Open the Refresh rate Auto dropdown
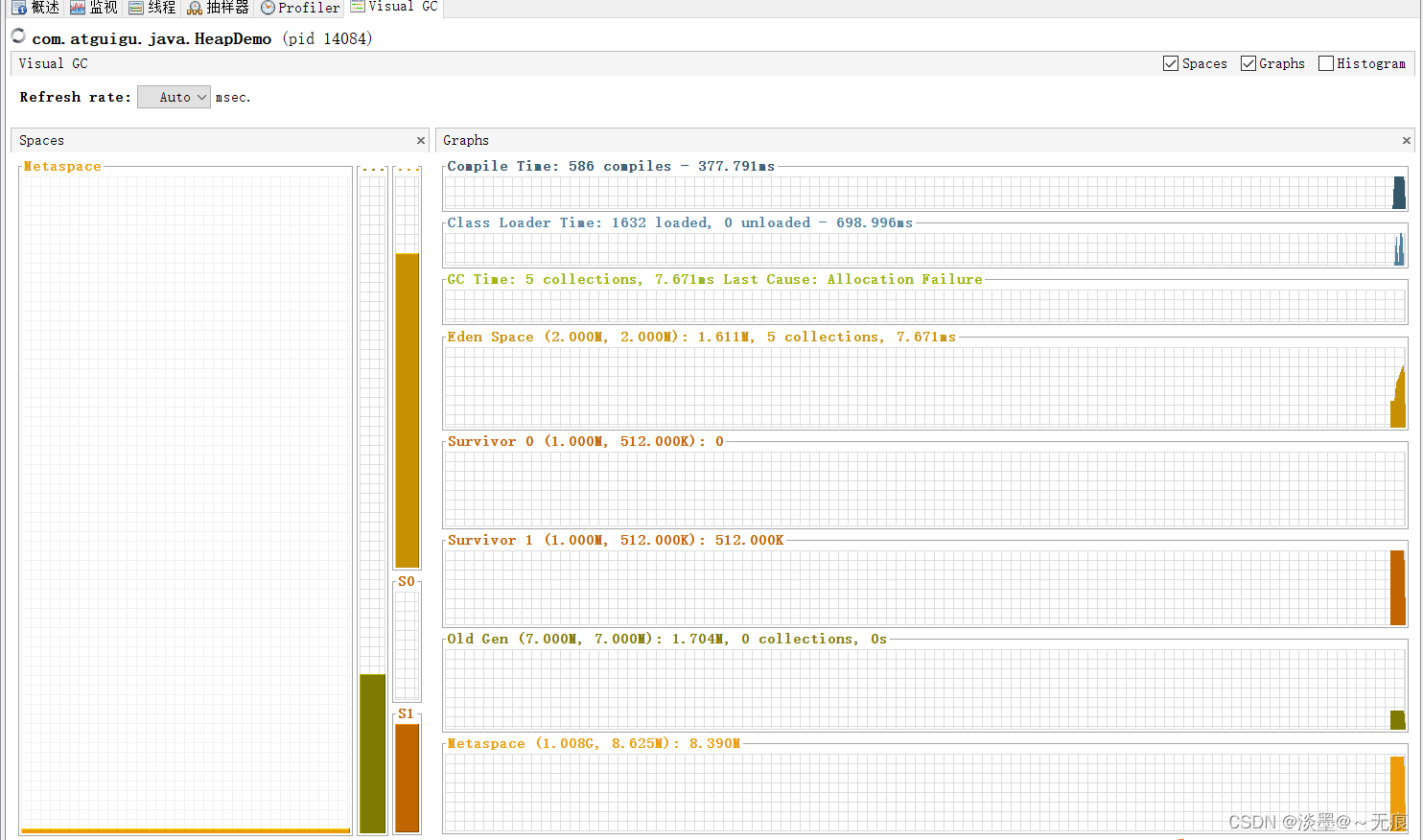The image size is (1423, 840). [174, 97]
